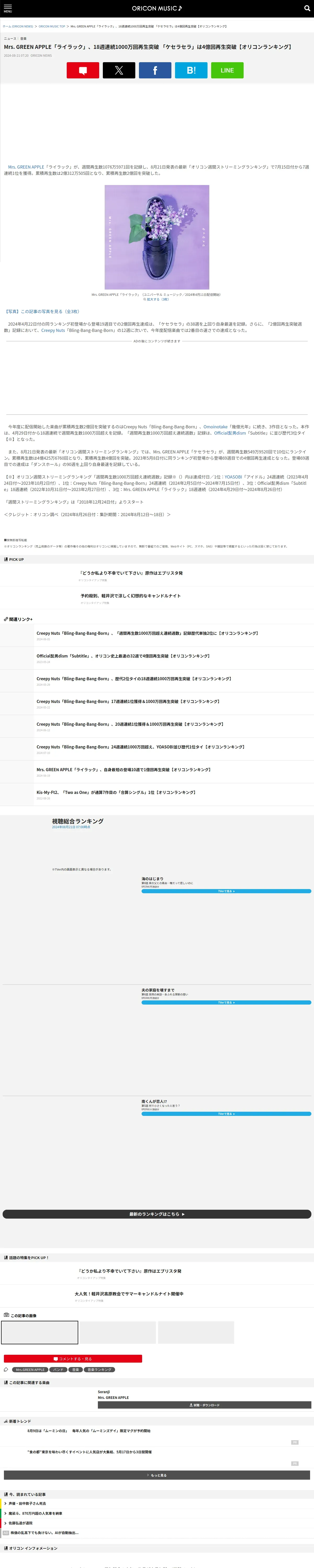Open the 夫の家庭を壊すまで show title
Image resolution: width=314 pixels, height=1568 pixels.
click(x=158, y=990)
